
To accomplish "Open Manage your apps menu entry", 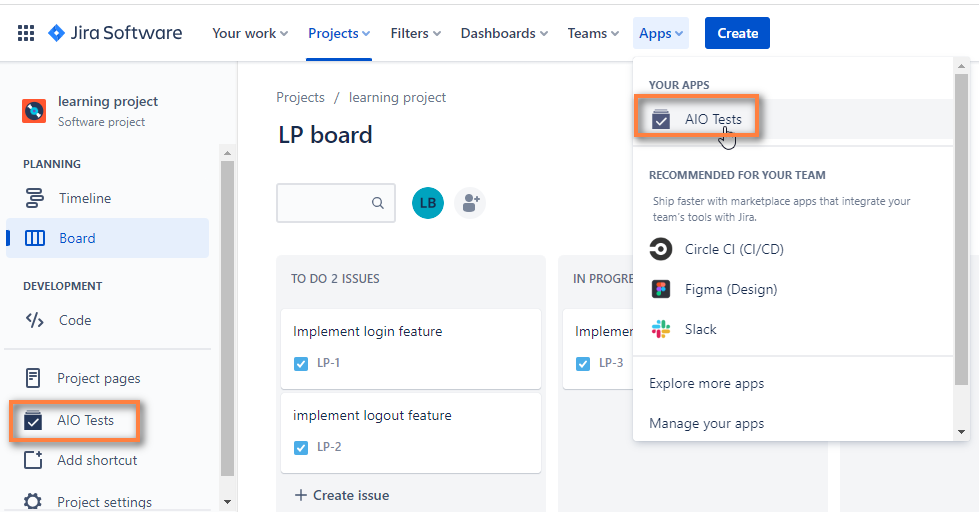I will [x=706, y=423].
